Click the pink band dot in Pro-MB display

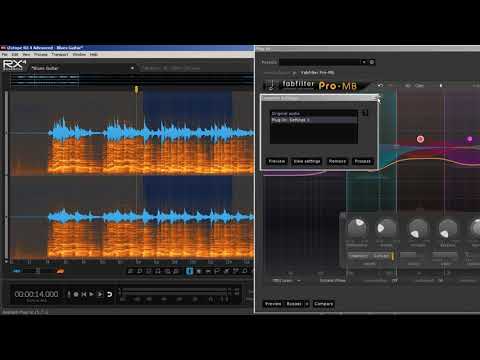point(420,139)
